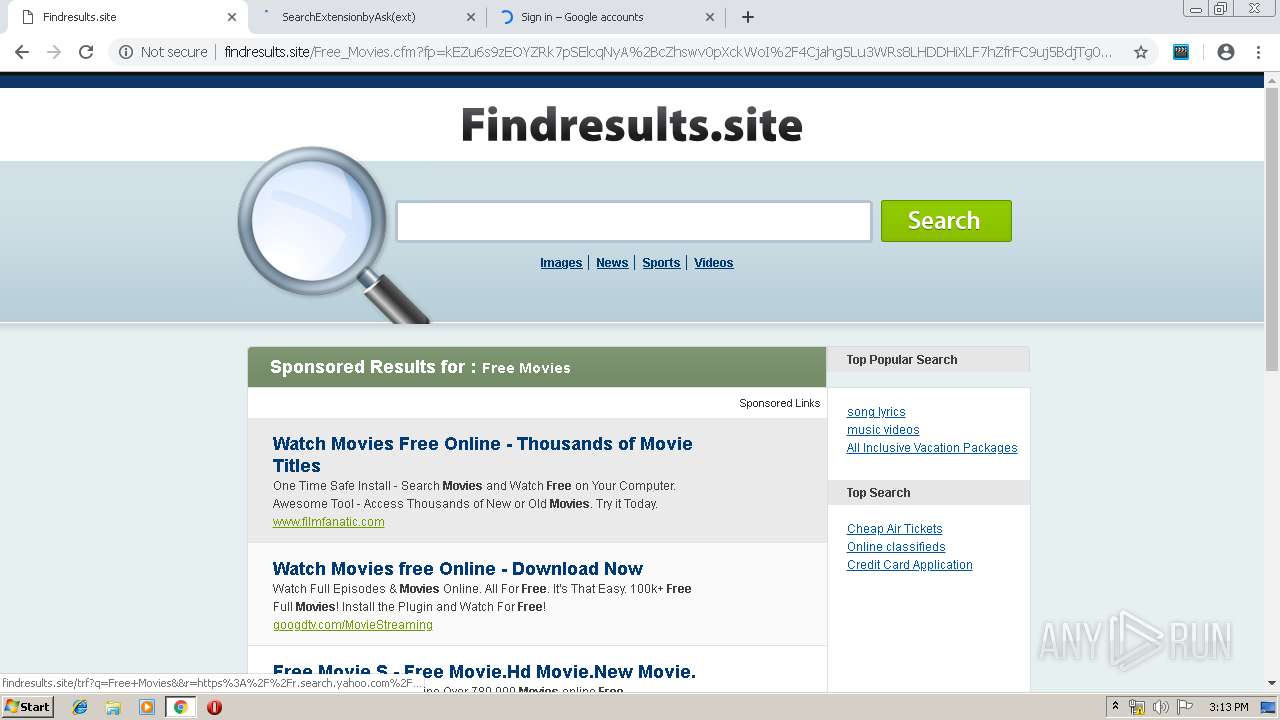Screen dimensions: 1280x720
Task: Click the network tray icon
Action: click(x=1137, y=707)
